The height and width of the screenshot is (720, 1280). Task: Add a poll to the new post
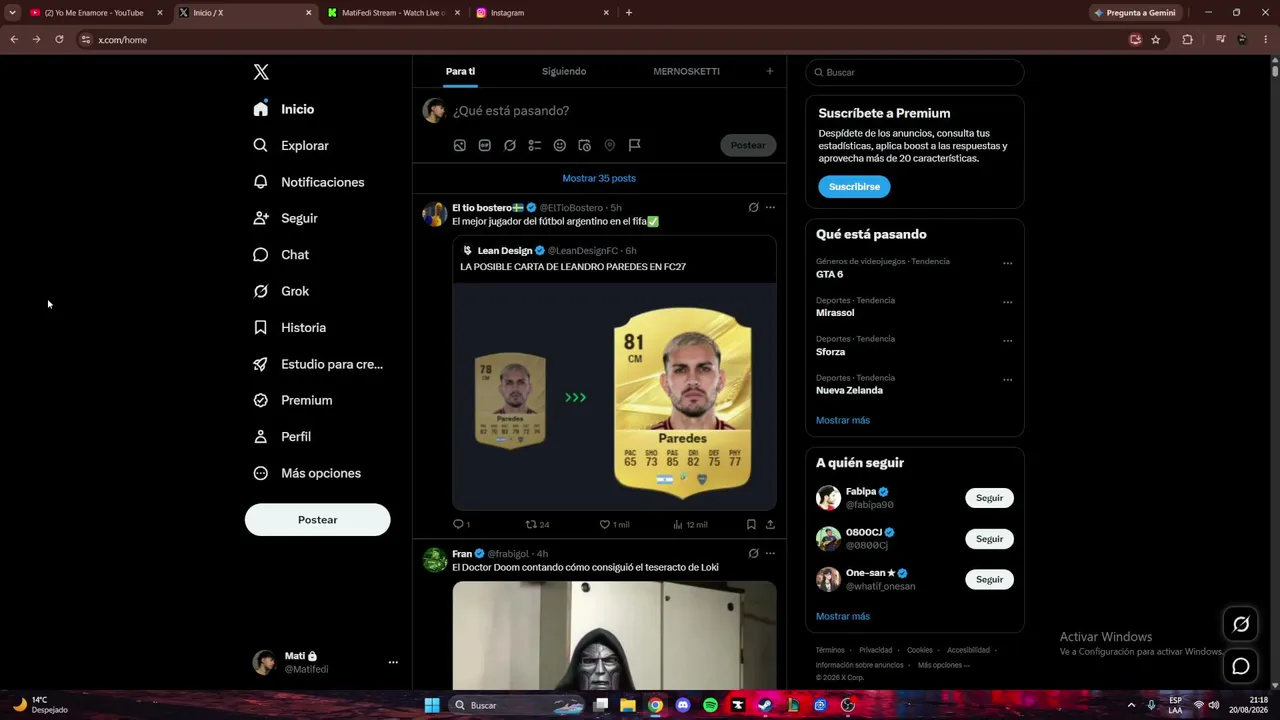click(535, 145)
